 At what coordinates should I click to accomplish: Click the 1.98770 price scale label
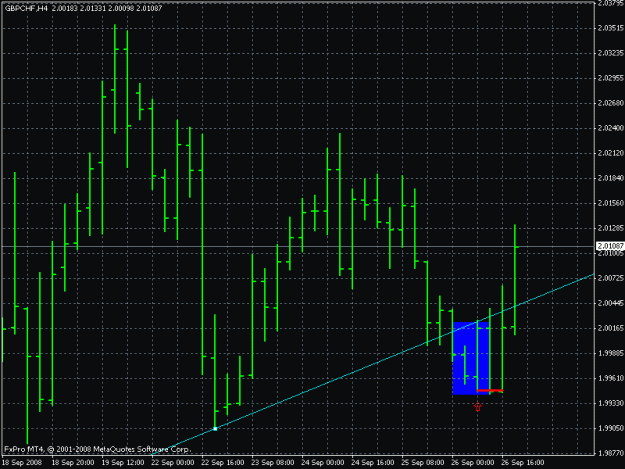pyautogui.click(x=611, y=453)
